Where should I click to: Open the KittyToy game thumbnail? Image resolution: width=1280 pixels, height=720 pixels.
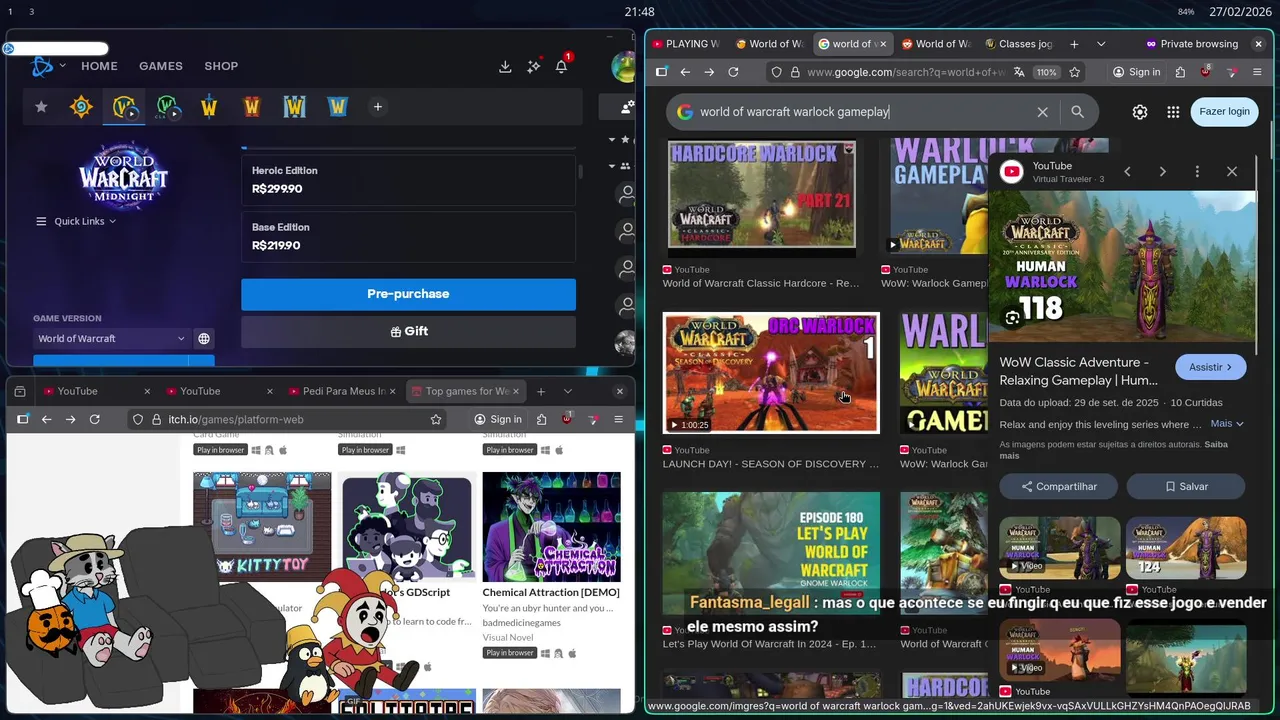[x=262, y=527]
